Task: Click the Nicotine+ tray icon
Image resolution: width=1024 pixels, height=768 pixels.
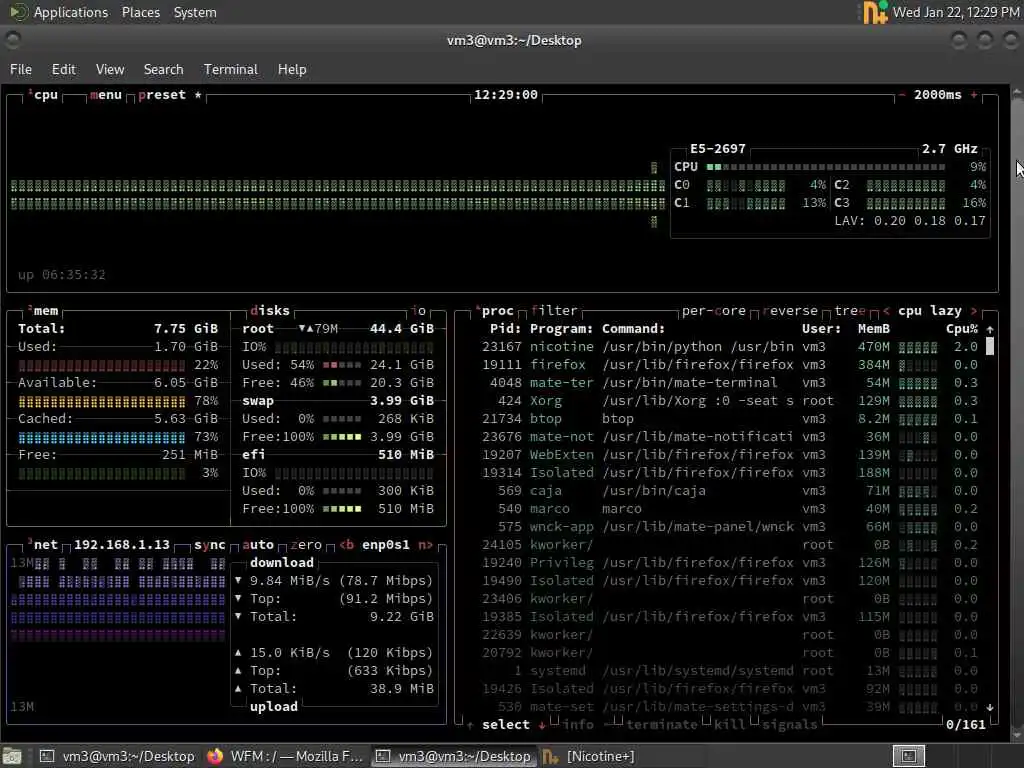Action: 874,12
